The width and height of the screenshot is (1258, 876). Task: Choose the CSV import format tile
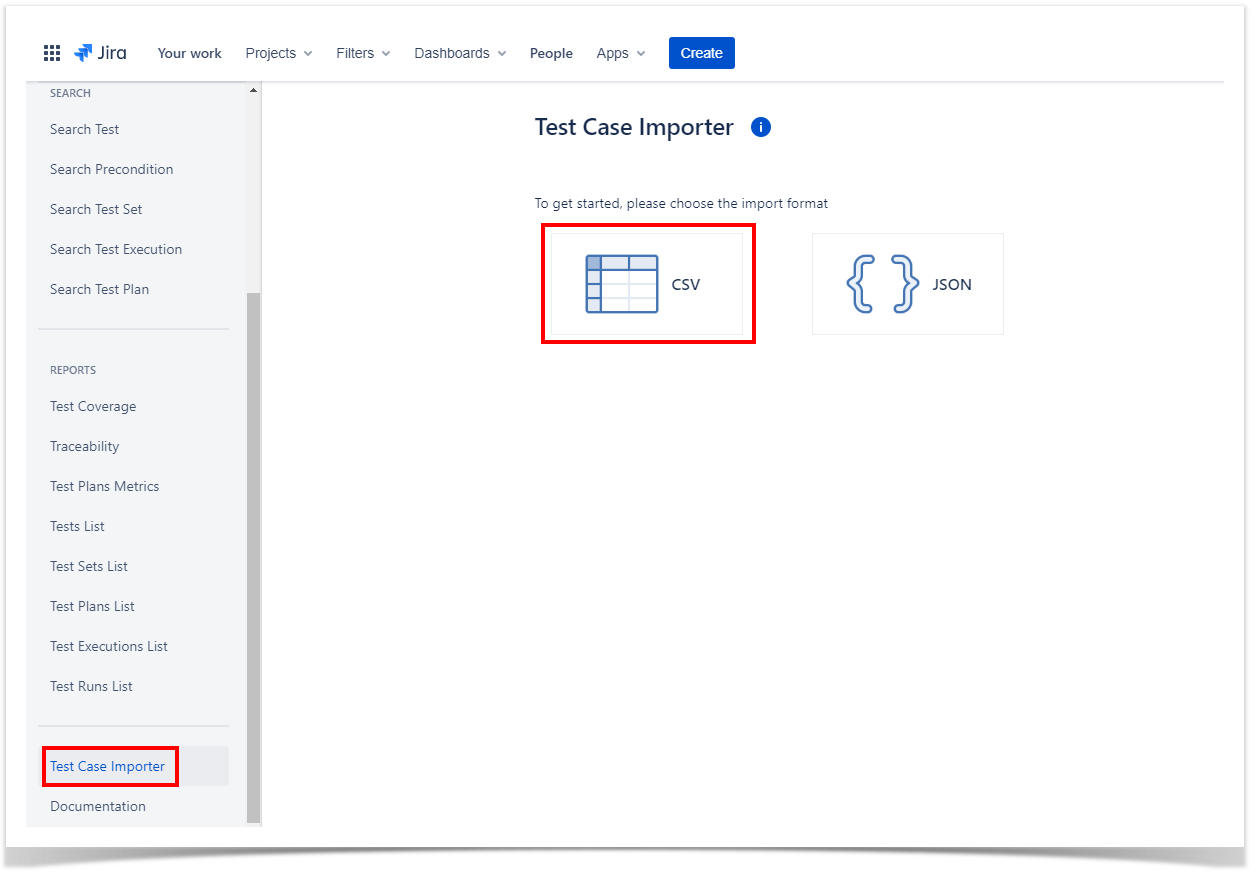[x=647, y=284]
